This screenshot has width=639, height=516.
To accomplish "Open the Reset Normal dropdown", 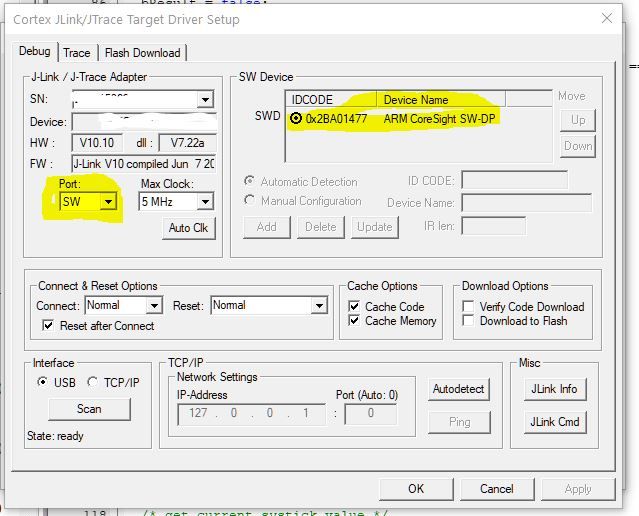I will (x=319, y=305).
